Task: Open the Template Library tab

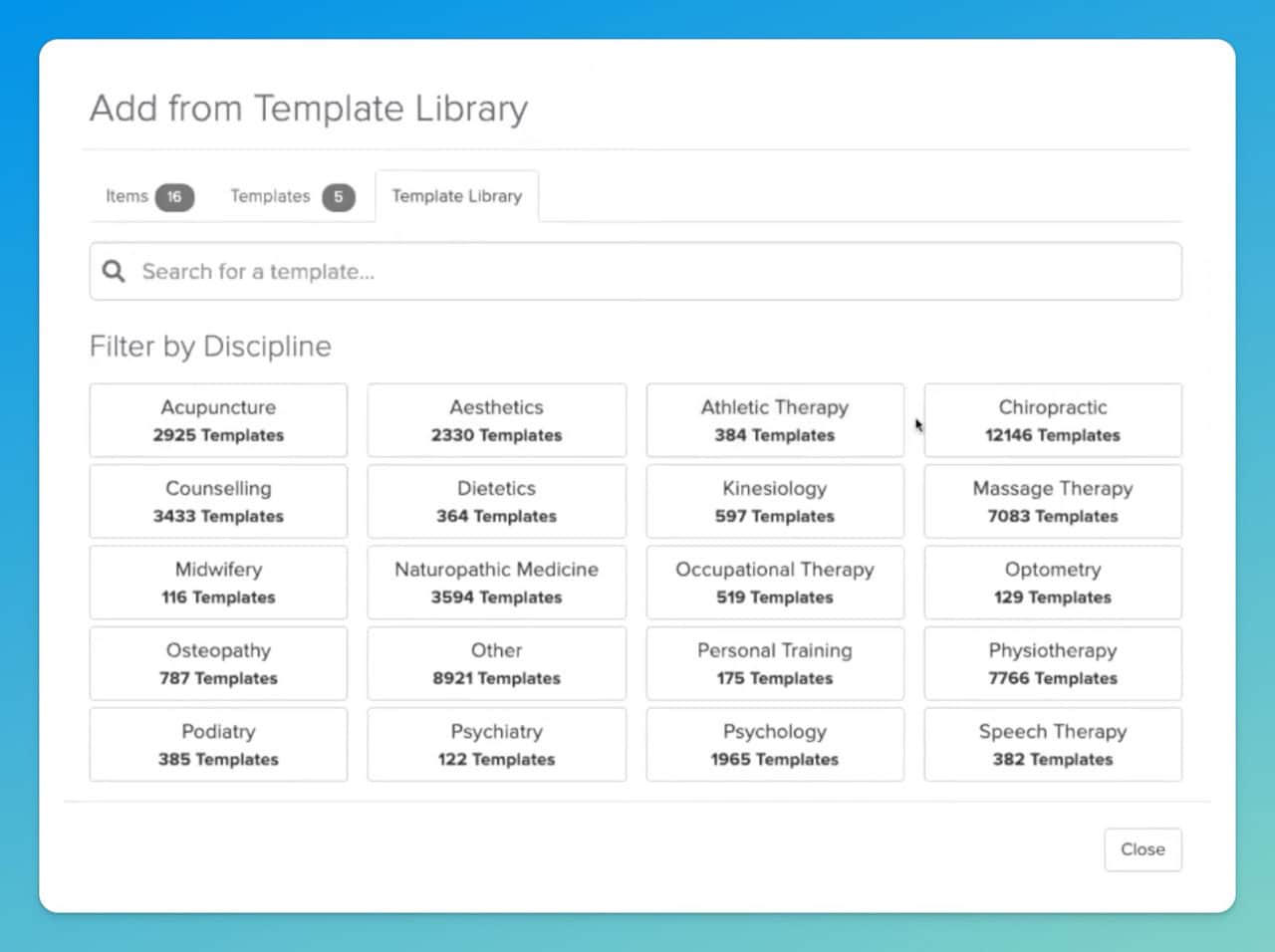Action: [x=456, y=196]
